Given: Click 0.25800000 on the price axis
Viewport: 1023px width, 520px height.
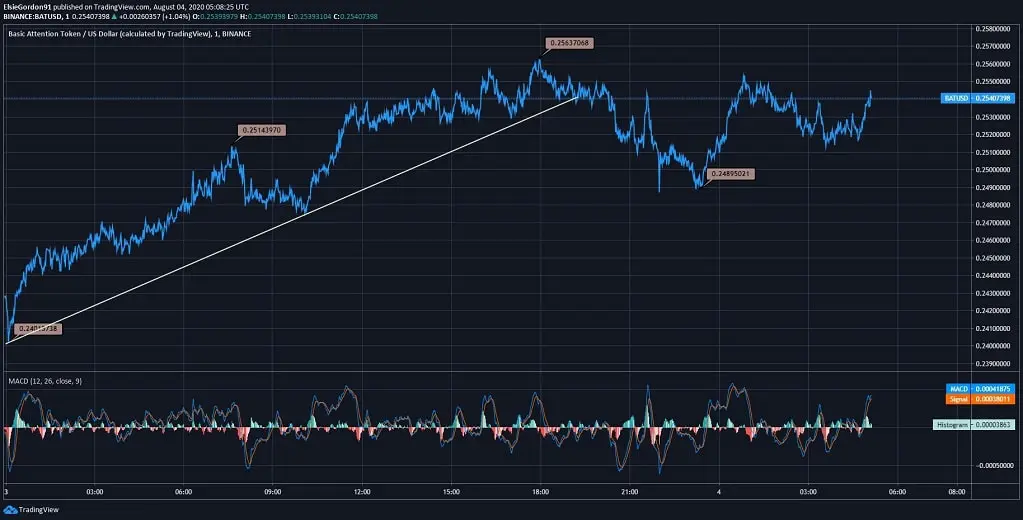Looking at the screenshot, I should click(993, 29).
